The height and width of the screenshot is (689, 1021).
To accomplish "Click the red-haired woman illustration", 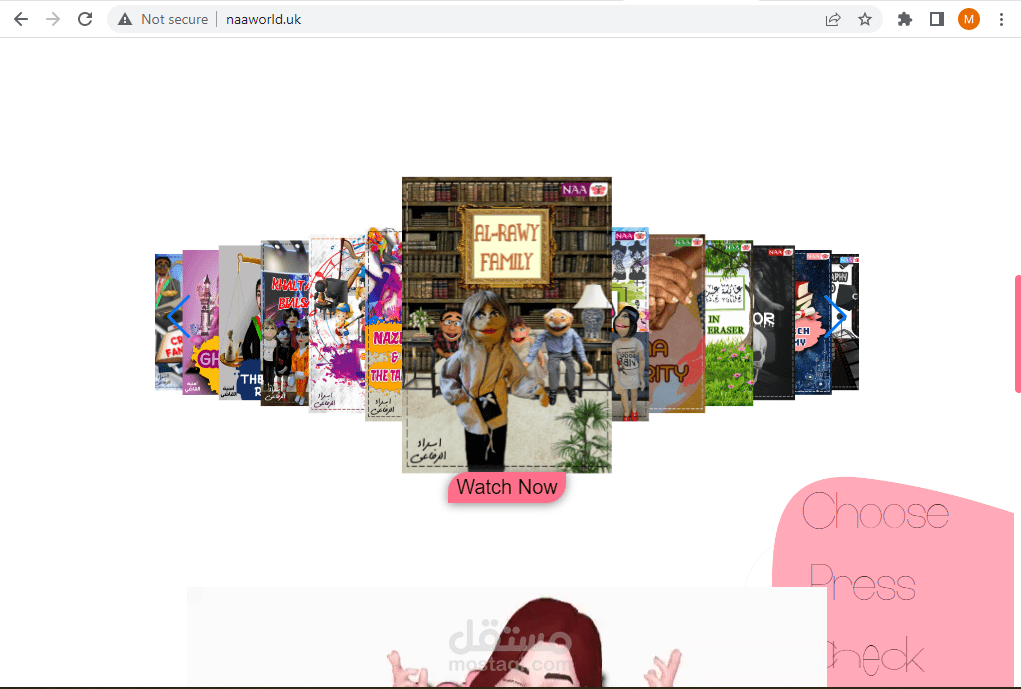I will pos(537,641).
